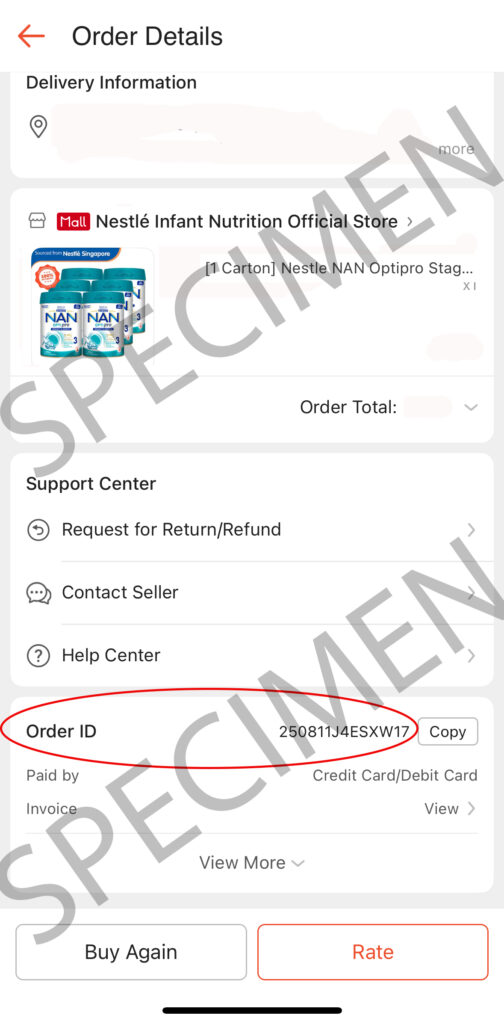The image size is (504, 1024).
Task: Tap the Help Center question mark icon
Action: pyautogui.click(x=39, y=656)
